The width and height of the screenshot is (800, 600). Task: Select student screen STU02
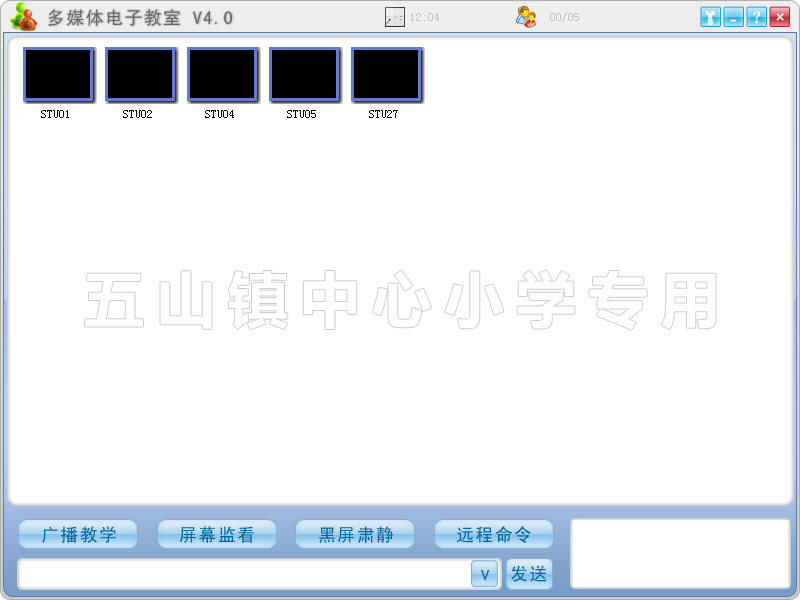[140, 75]
